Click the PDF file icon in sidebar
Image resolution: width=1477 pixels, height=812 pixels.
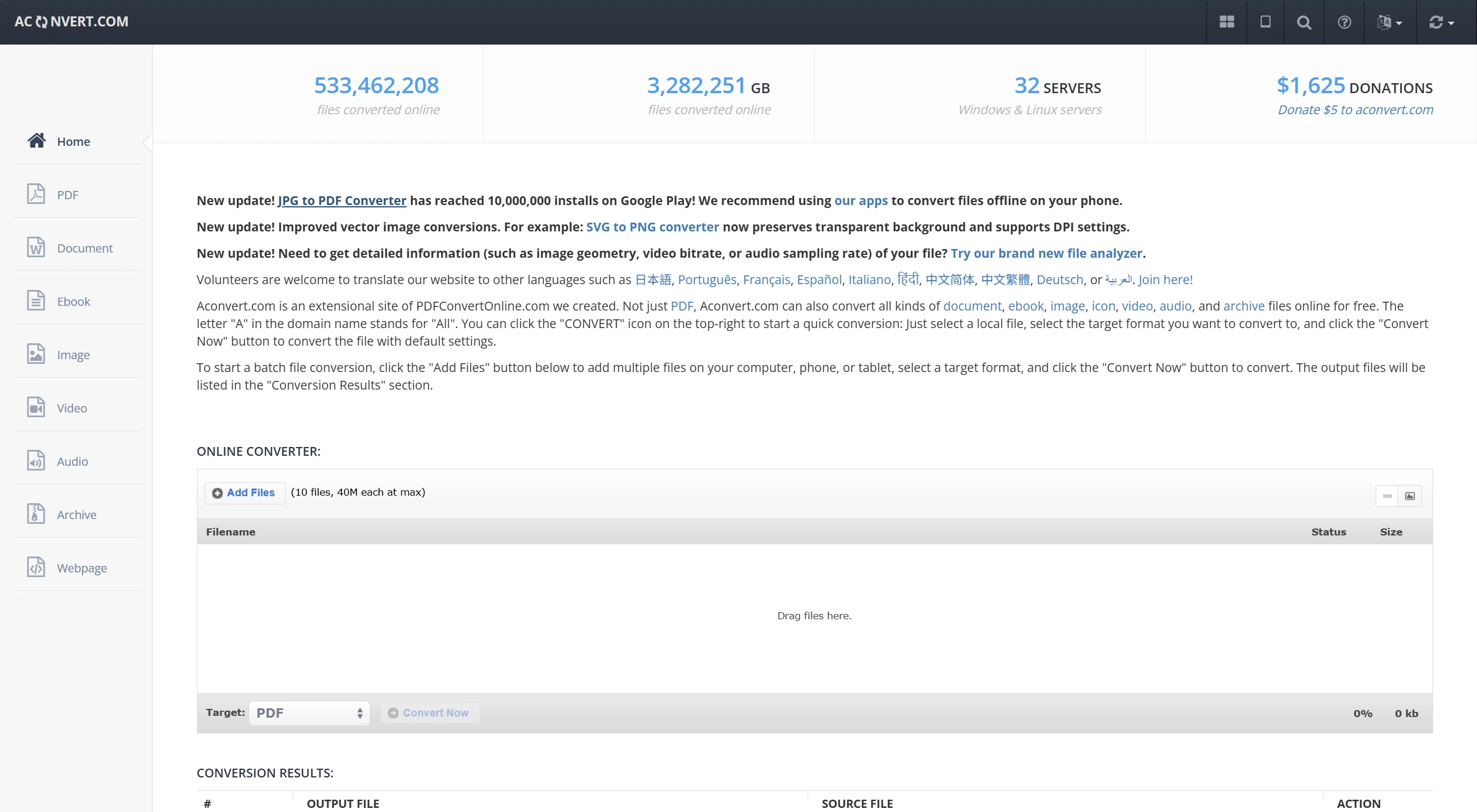pos(36,194)
